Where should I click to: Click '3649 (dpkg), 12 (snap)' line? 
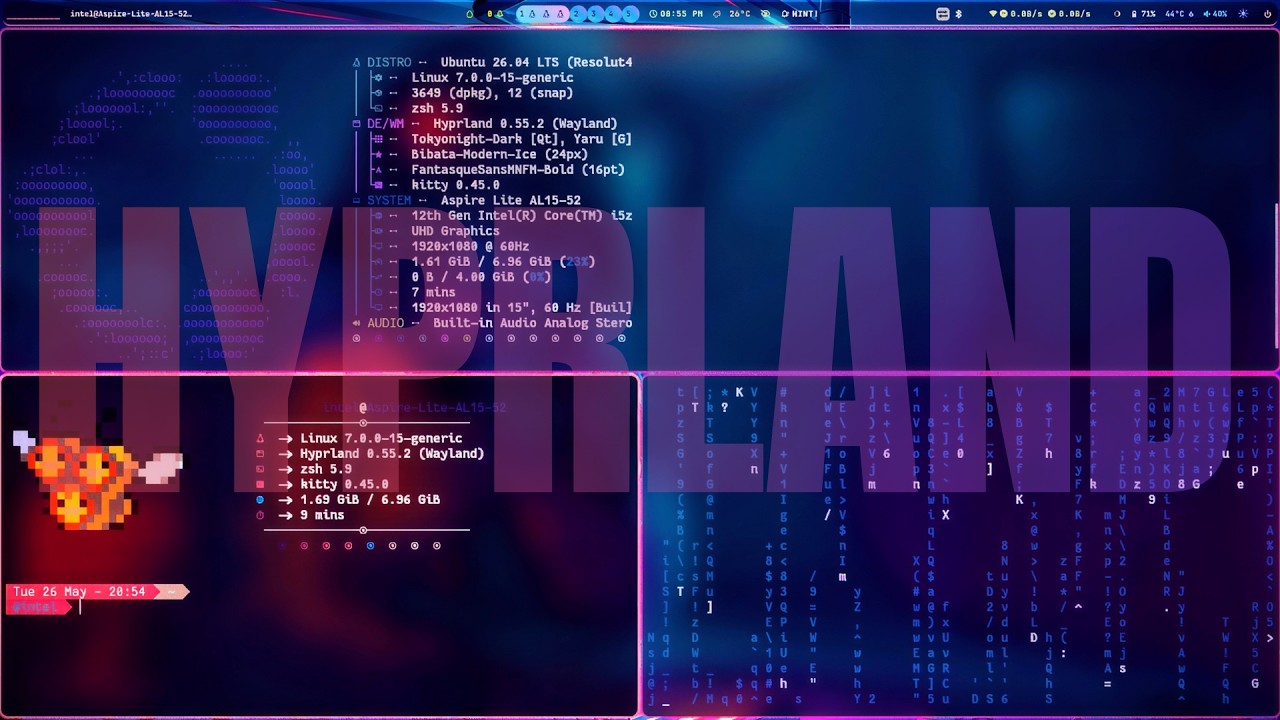[492, 93]
